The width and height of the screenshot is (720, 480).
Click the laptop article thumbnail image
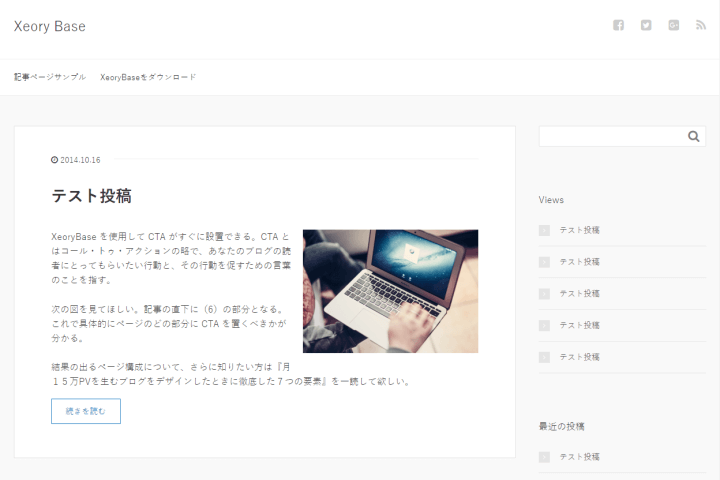390,291
